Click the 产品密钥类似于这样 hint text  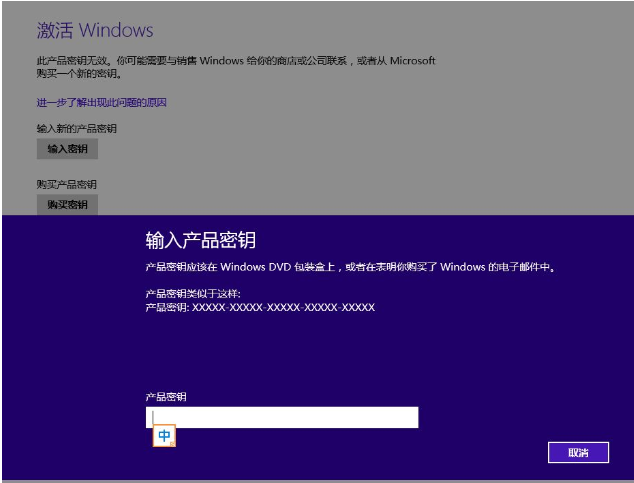(193, 294)
